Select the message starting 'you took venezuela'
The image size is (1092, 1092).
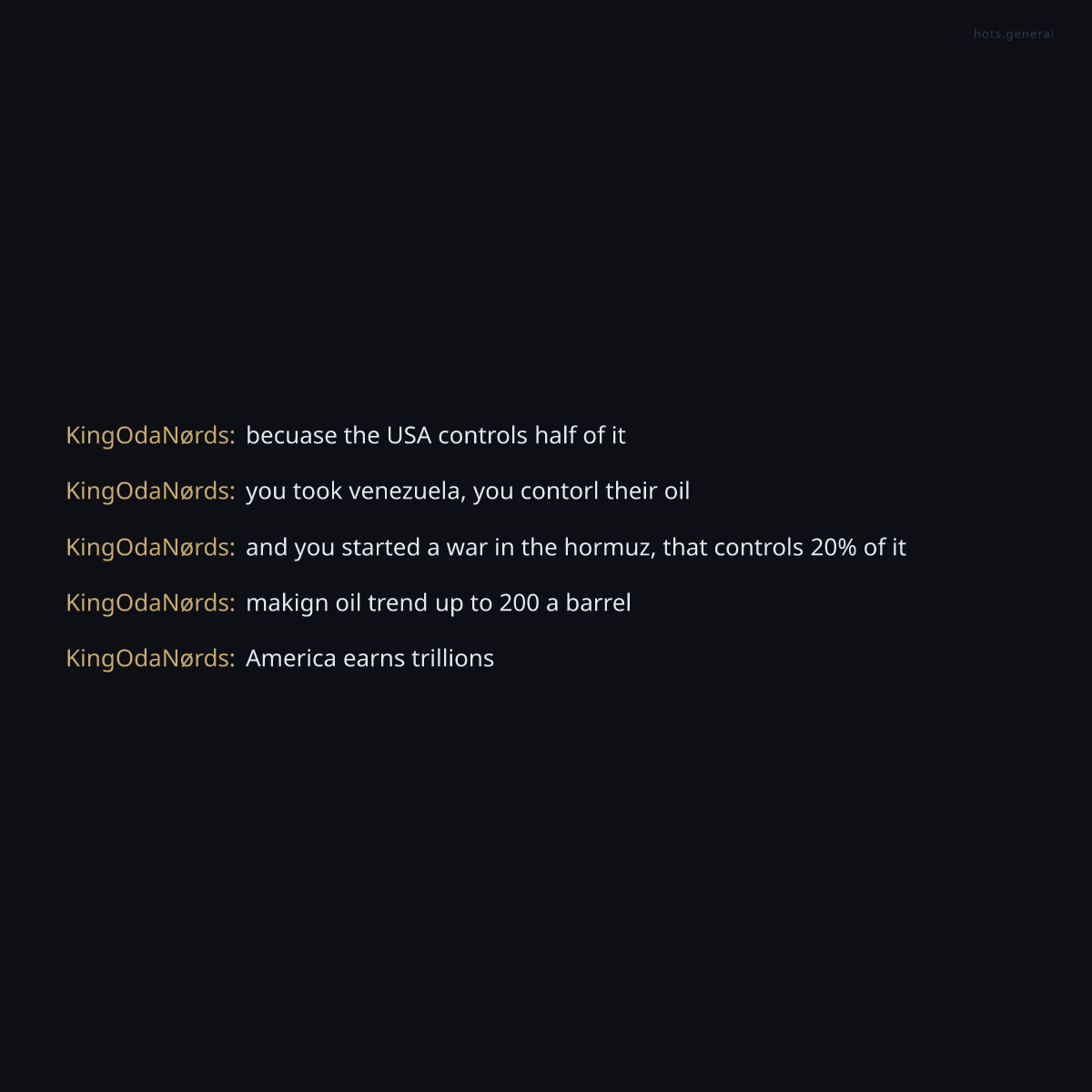click(x=467, y=491)
